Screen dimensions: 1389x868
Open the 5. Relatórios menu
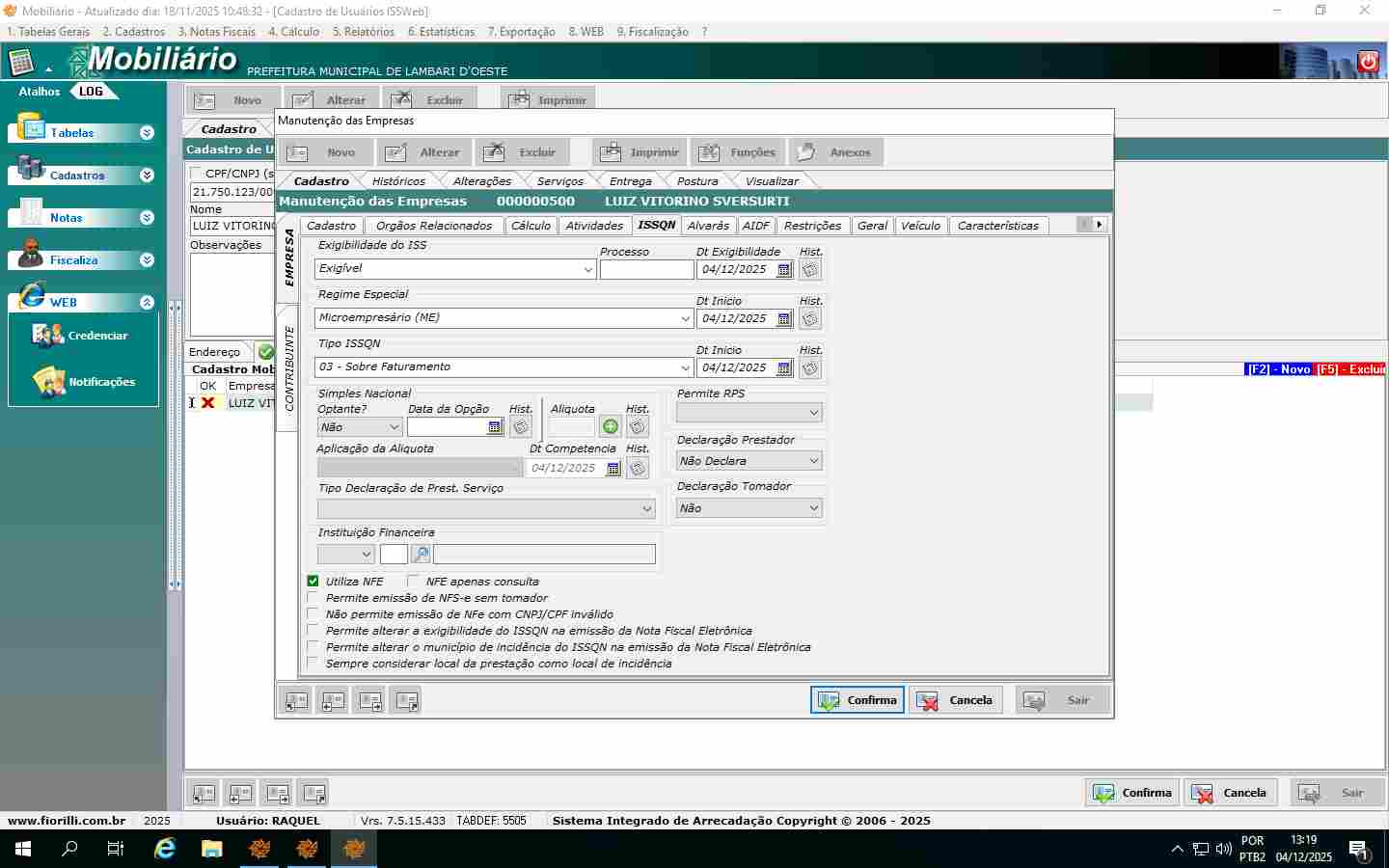tap(363, 32)
